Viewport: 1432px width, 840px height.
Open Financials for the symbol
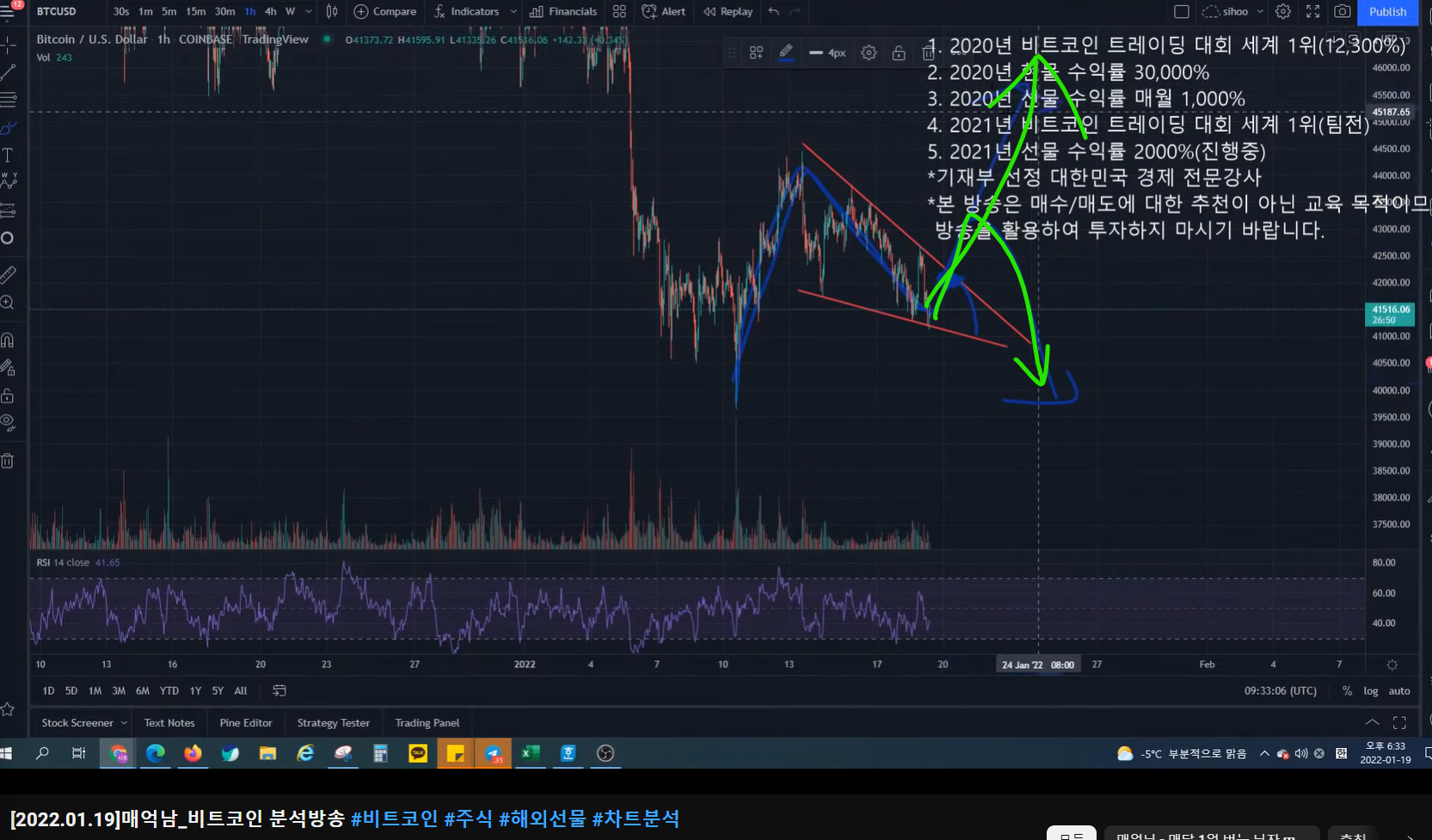[563, 11]
